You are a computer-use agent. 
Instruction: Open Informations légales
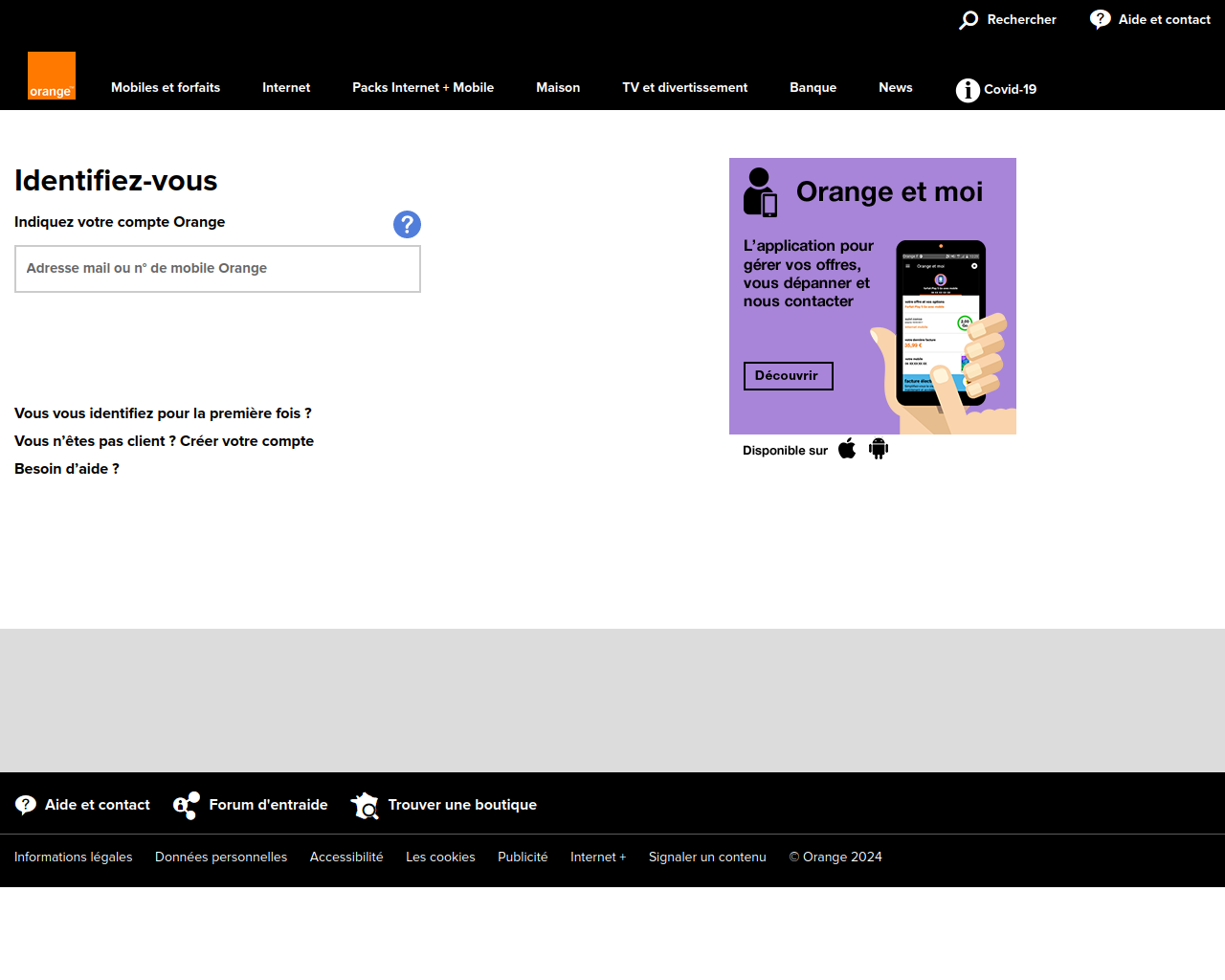[x=74, y=857]
